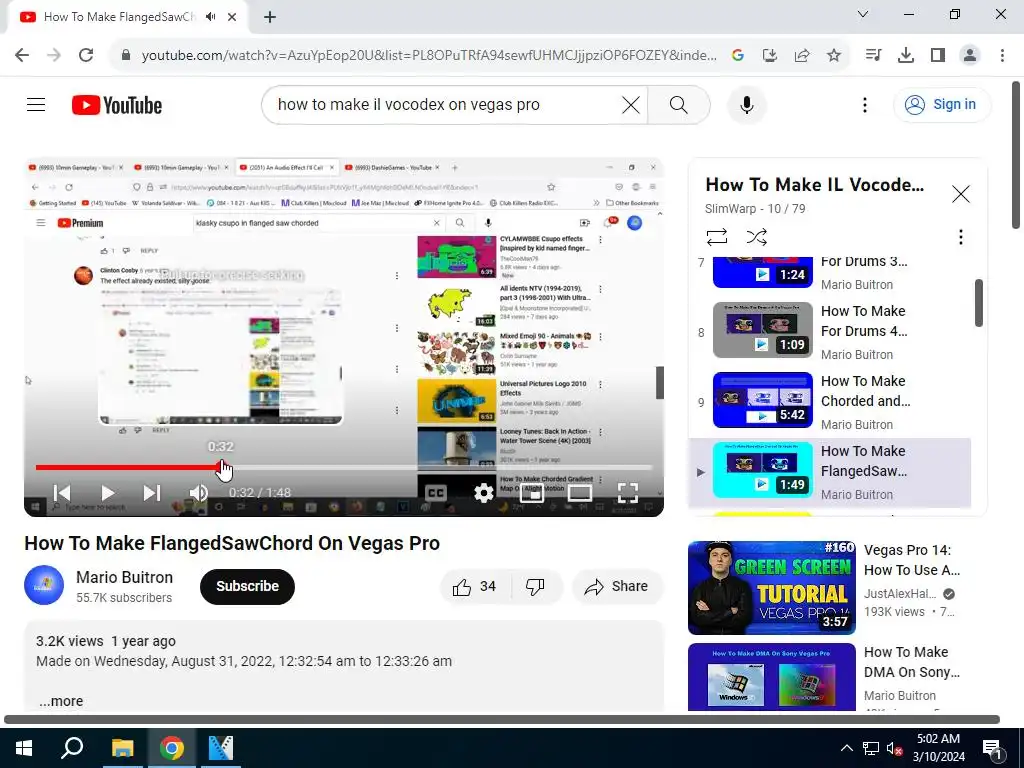
Task: Toggle theater mode on the player
Action: 579,493
